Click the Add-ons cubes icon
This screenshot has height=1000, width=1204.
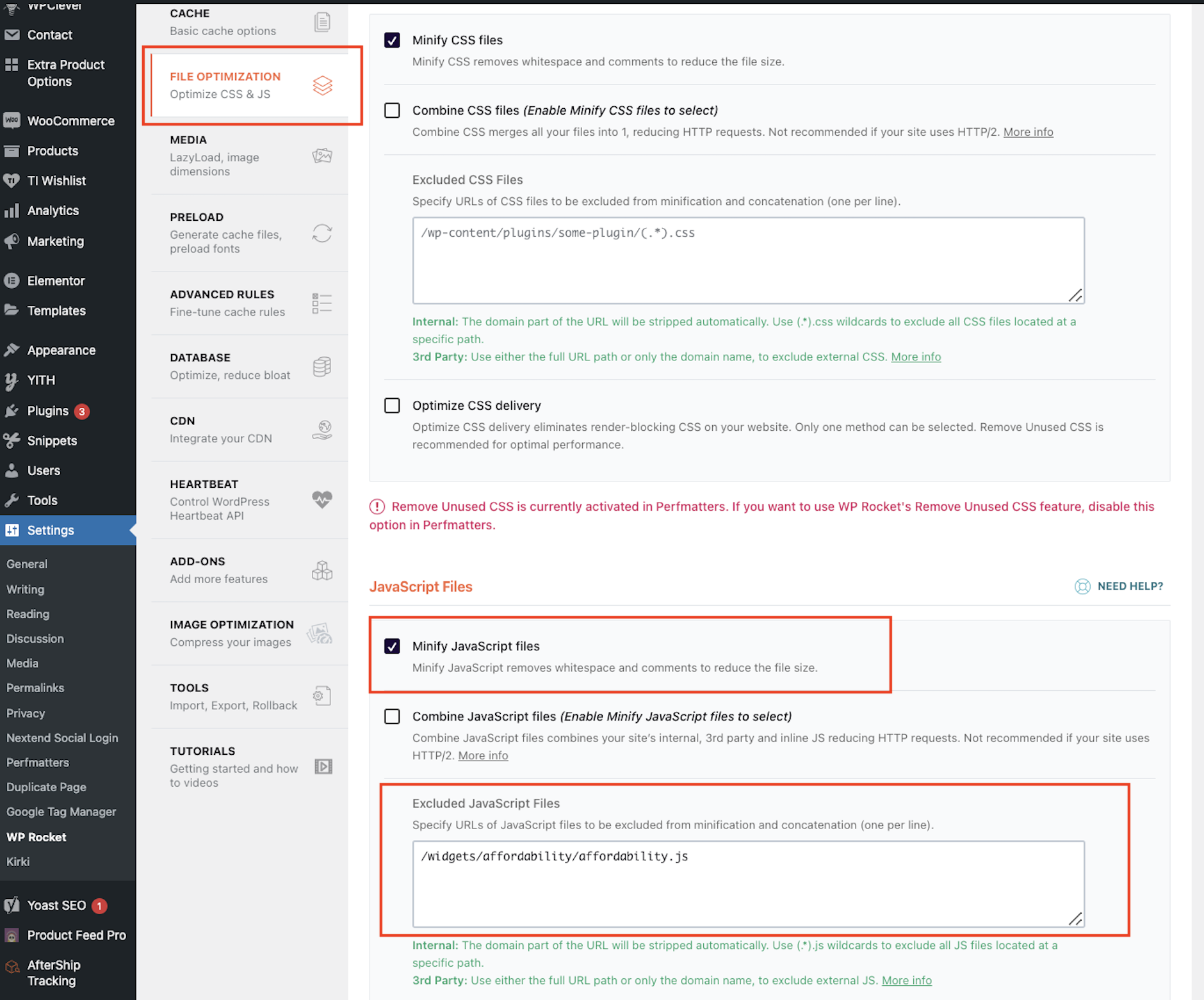[322, 570]
